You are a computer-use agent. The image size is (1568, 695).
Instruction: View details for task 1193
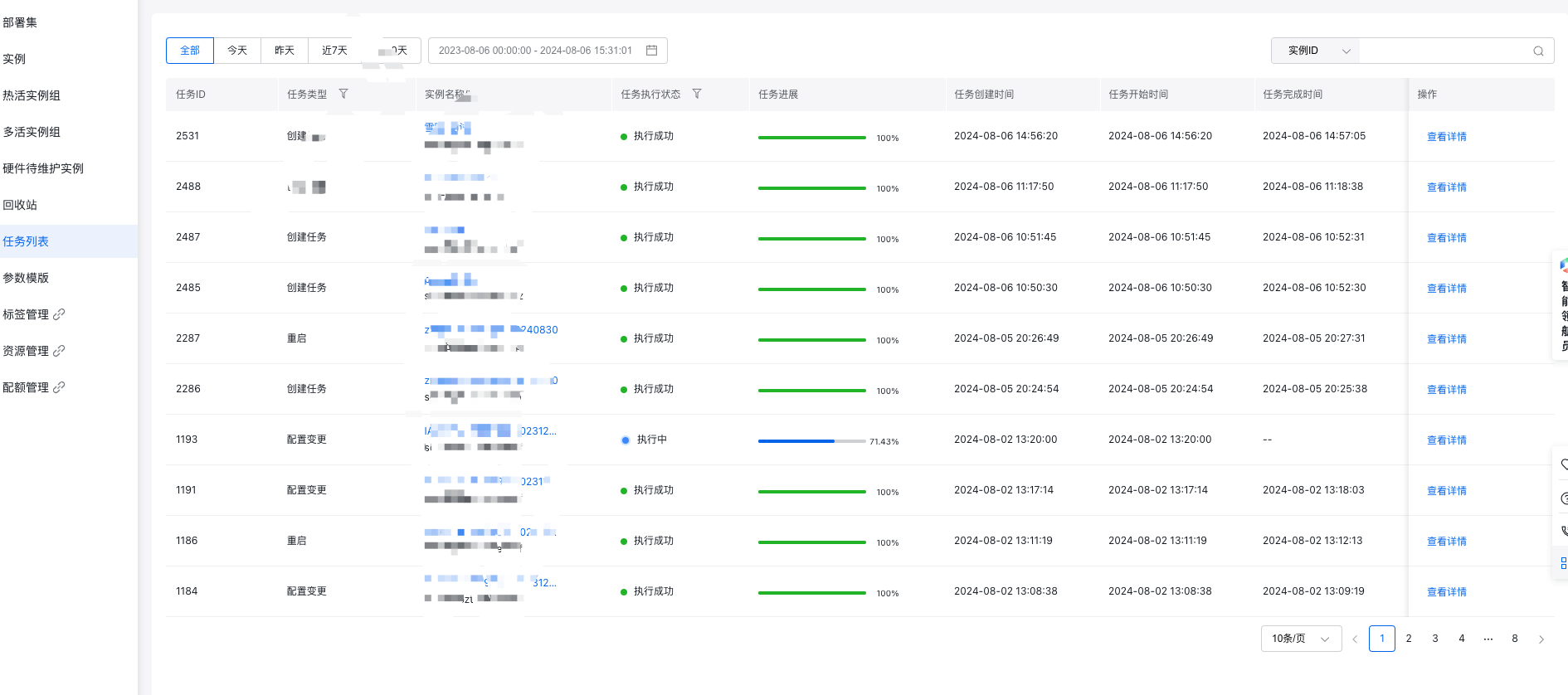pos(1446,440)
